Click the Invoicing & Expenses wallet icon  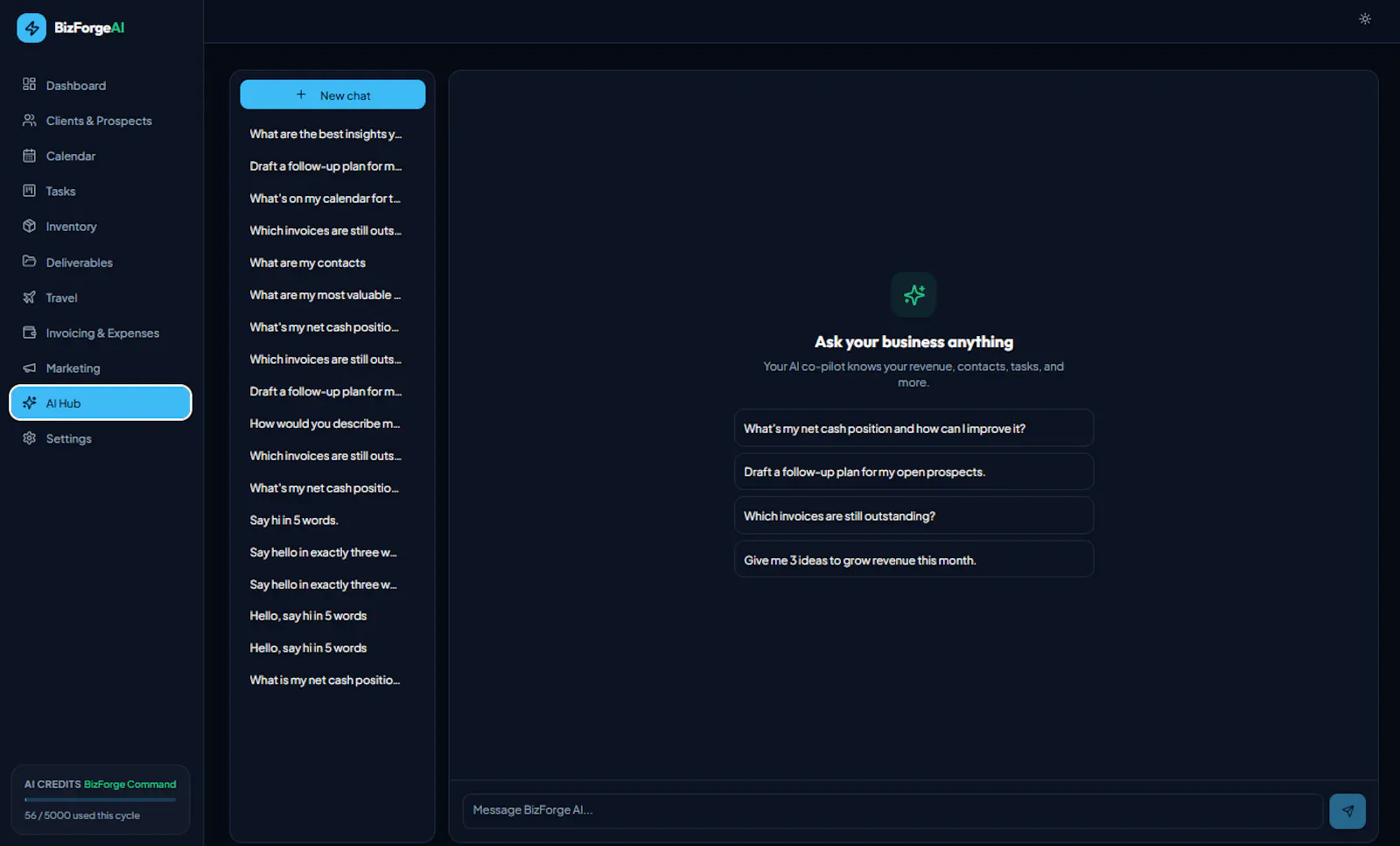click(29, 332)
